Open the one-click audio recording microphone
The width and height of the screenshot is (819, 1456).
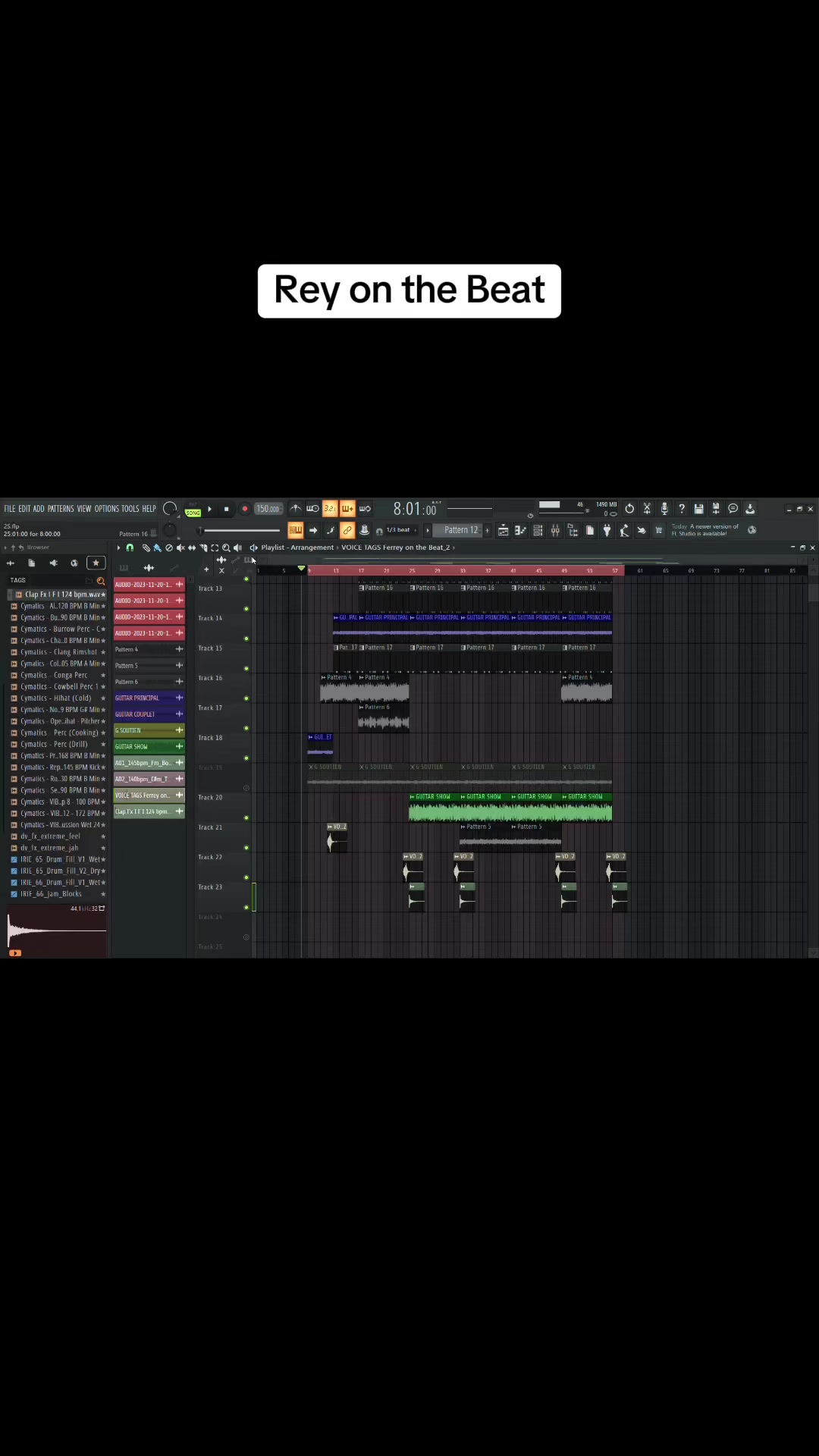[664, 509]
